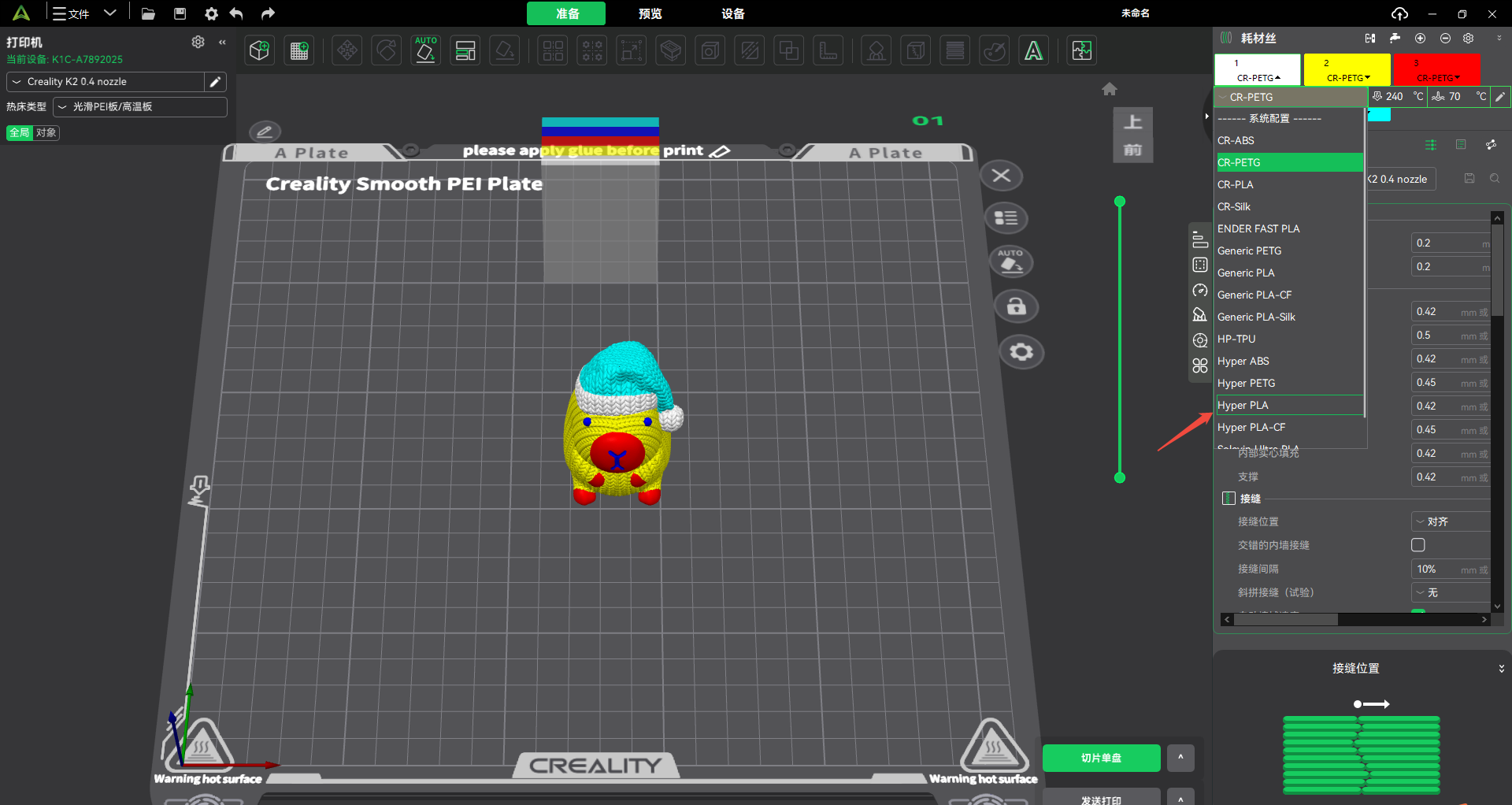Select the move tool in toolbar
Viewport: 1512px width, 805px height.
347,51
